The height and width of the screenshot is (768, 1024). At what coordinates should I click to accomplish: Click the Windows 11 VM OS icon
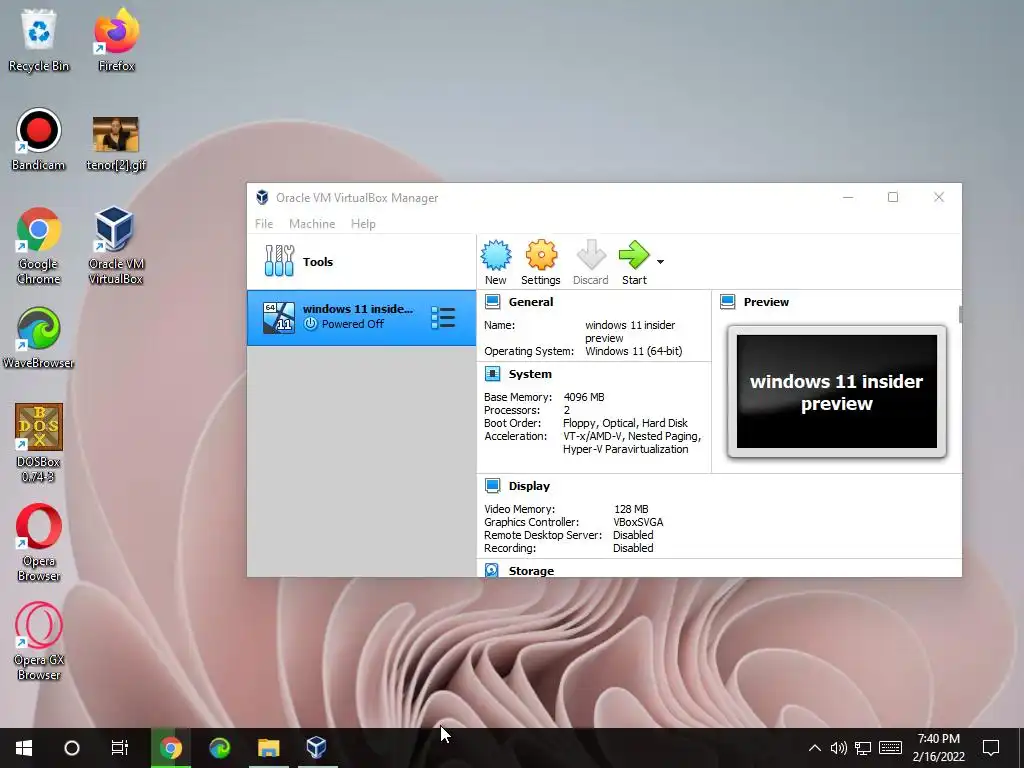[x=279, y=318]
